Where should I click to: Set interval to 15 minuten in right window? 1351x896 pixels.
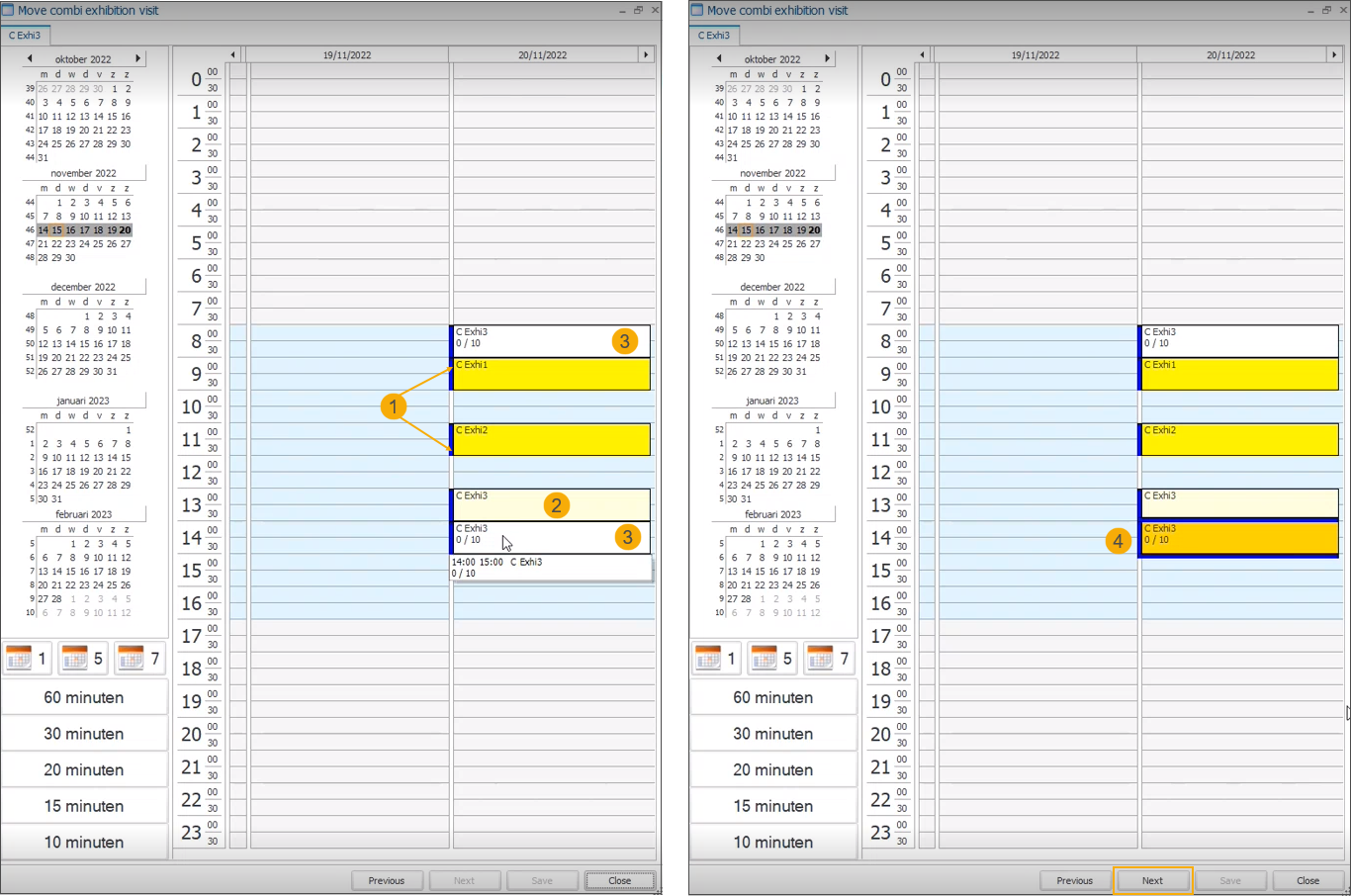click(x=772, y=806)
